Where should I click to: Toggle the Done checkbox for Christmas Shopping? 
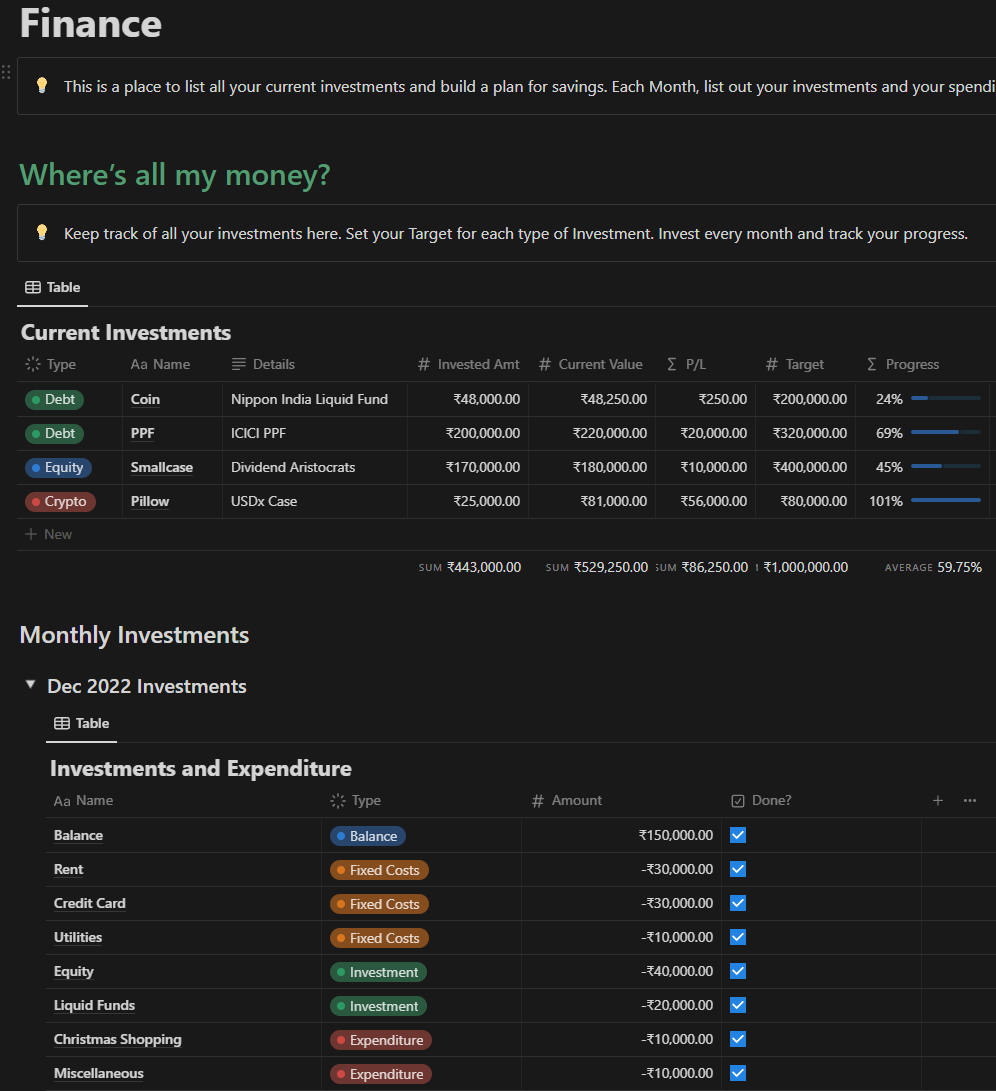(738, 1040)
